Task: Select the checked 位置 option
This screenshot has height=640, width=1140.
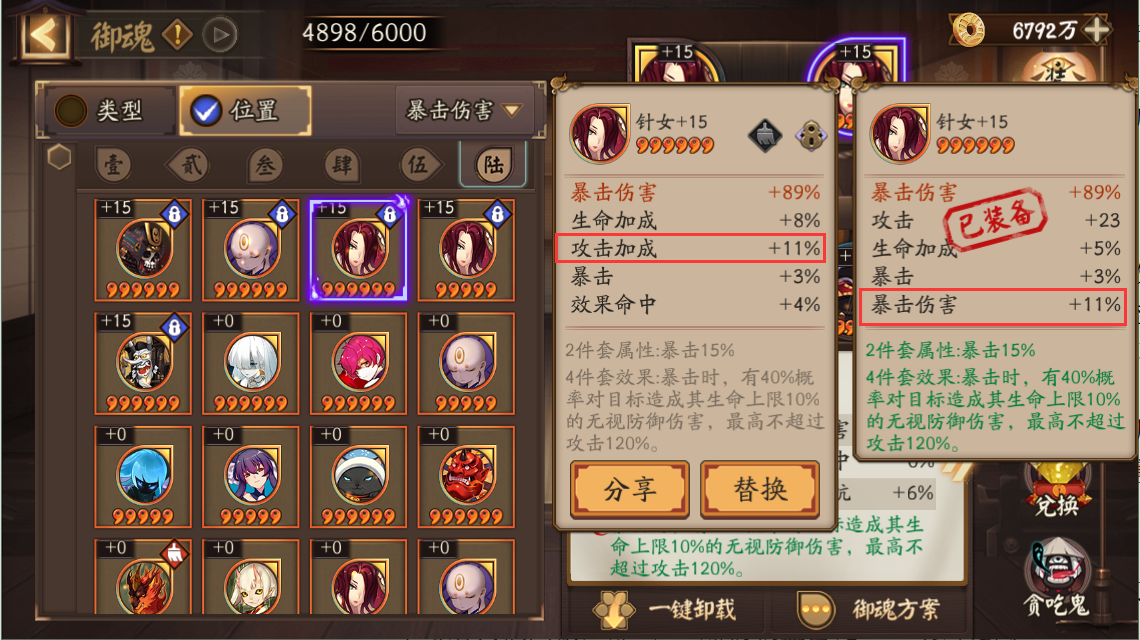Action: pos(245,111)
